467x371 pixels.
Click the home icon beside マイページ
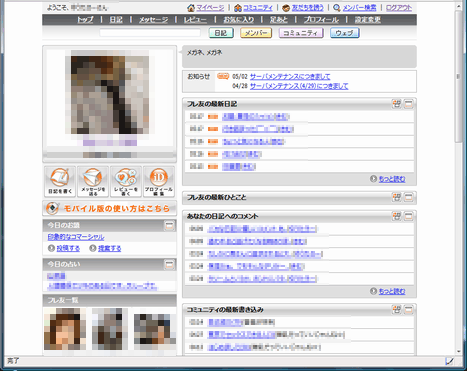[191, 7]
